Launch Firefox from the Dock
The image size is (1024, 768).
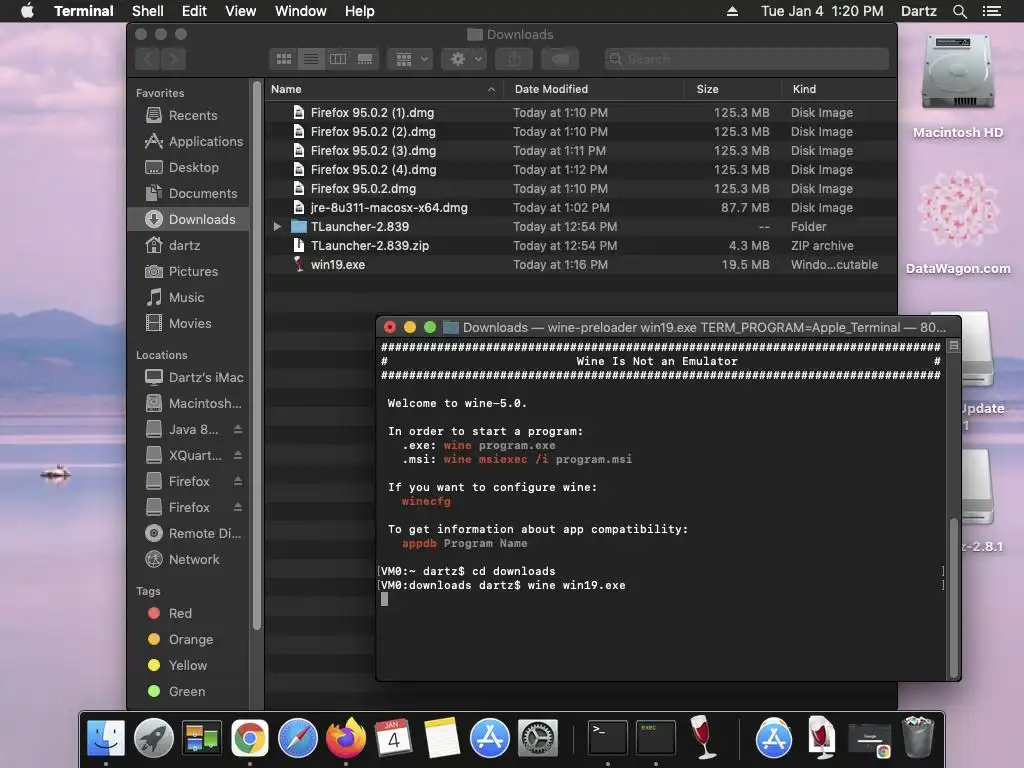pyautogui.click(x=345, y=738)
